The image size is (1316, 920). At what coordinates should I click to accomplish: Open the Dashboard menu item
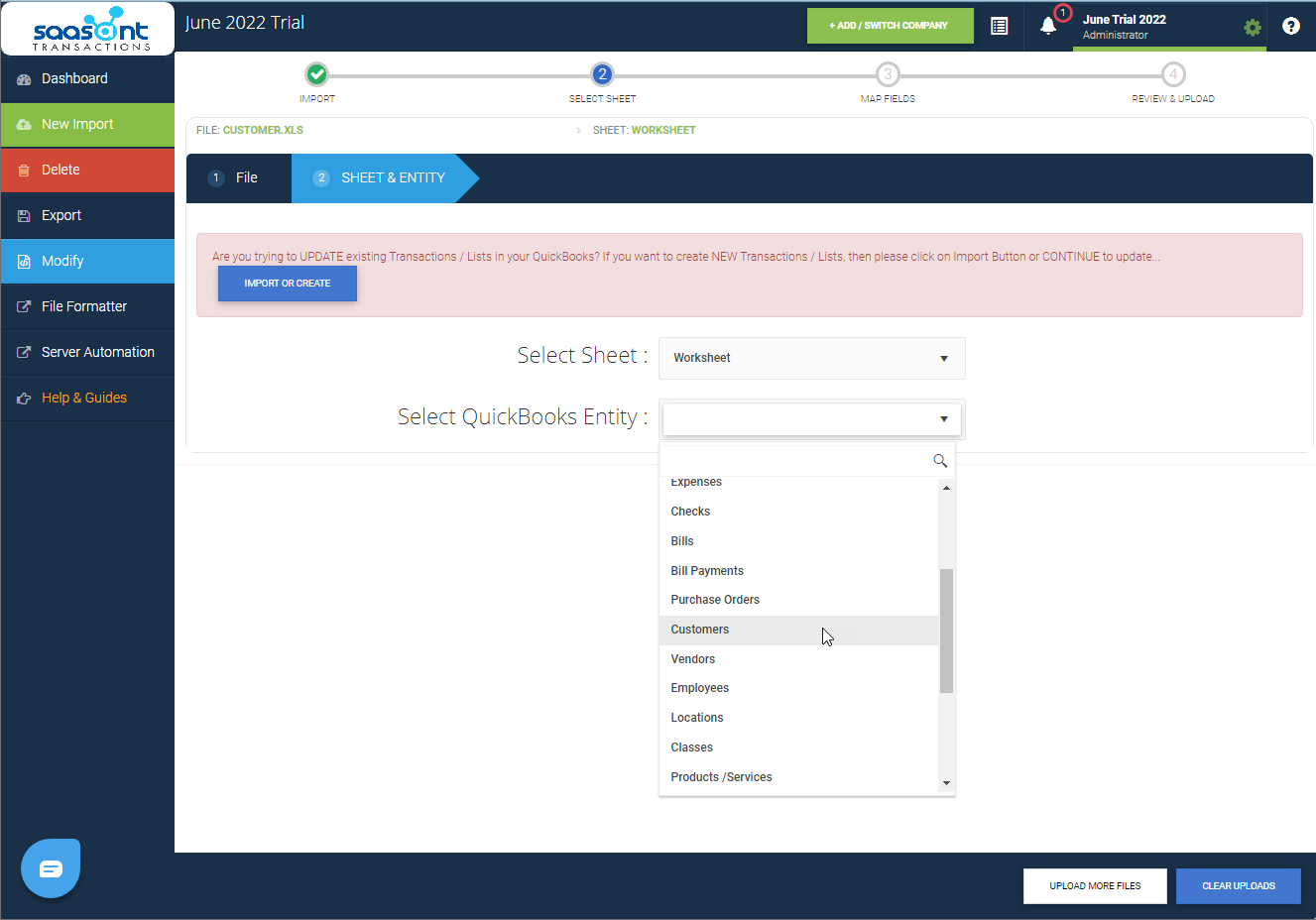click(x=74, y=78)
